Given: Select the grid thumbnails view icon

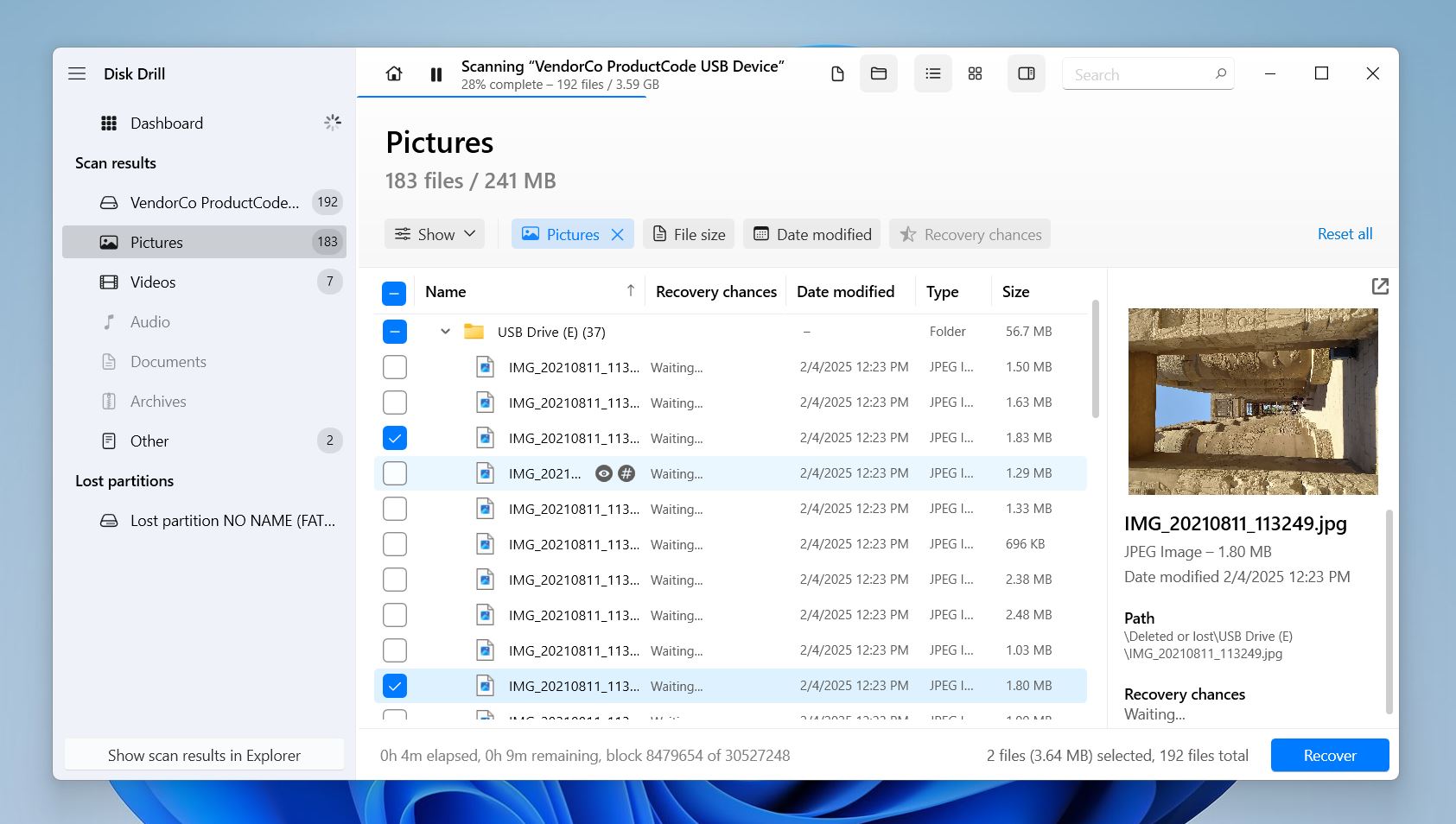Looking at the screenshot, I should [976, 74].
